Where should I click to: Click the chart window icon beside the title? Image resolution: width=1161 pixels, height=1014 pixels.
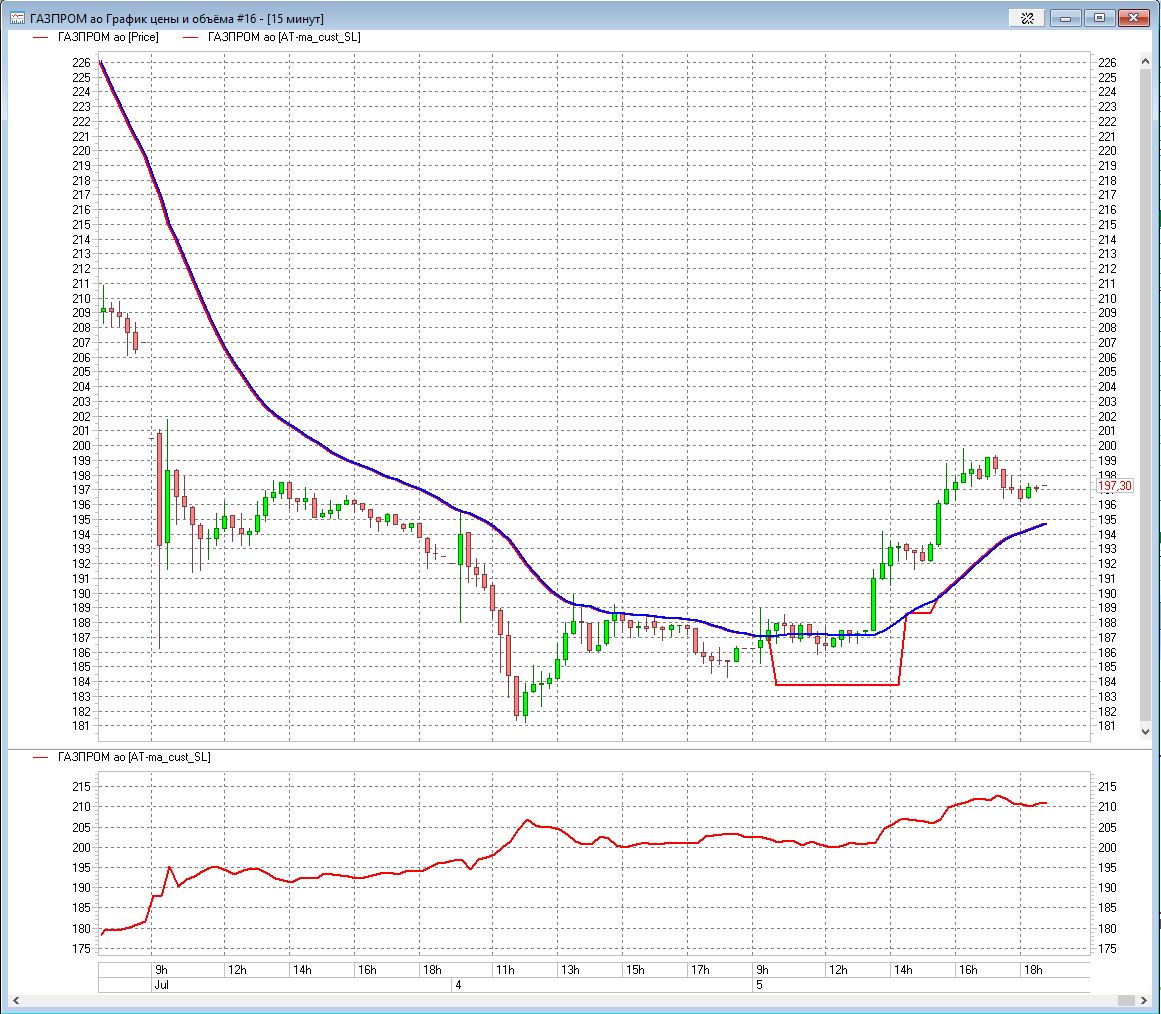coord(17,19)
